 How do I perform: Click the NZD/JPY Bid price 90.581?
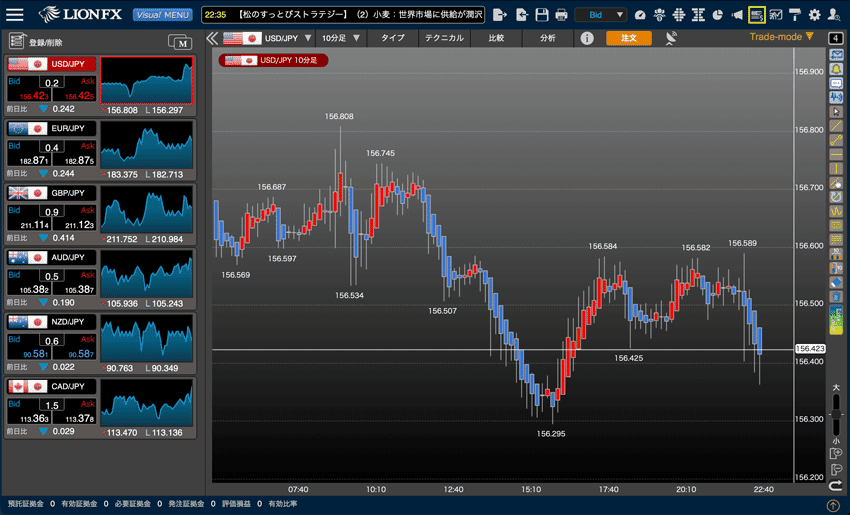pos(35,354)
